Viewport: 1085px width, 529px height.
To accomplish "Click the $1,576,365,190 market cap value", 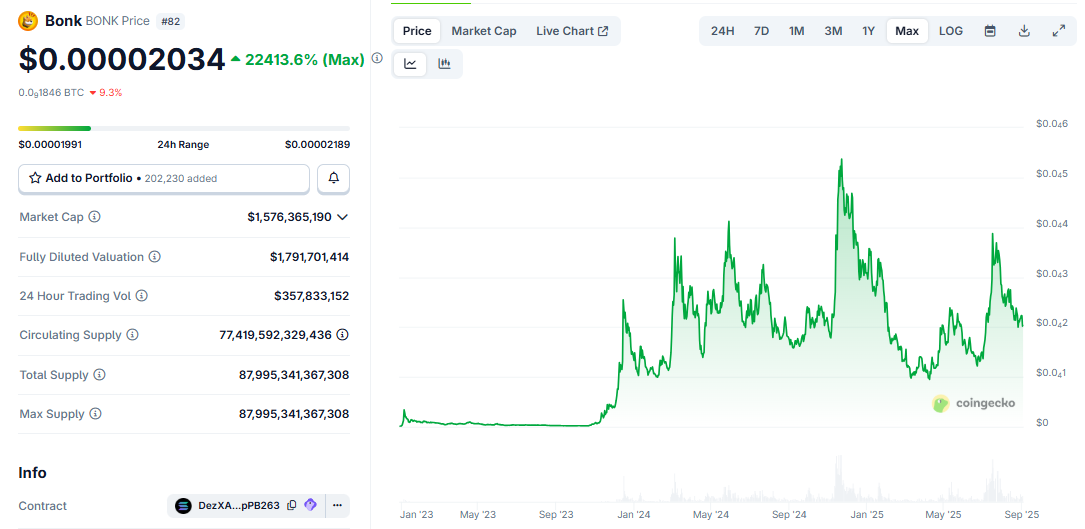I will (x=290, y=217).
